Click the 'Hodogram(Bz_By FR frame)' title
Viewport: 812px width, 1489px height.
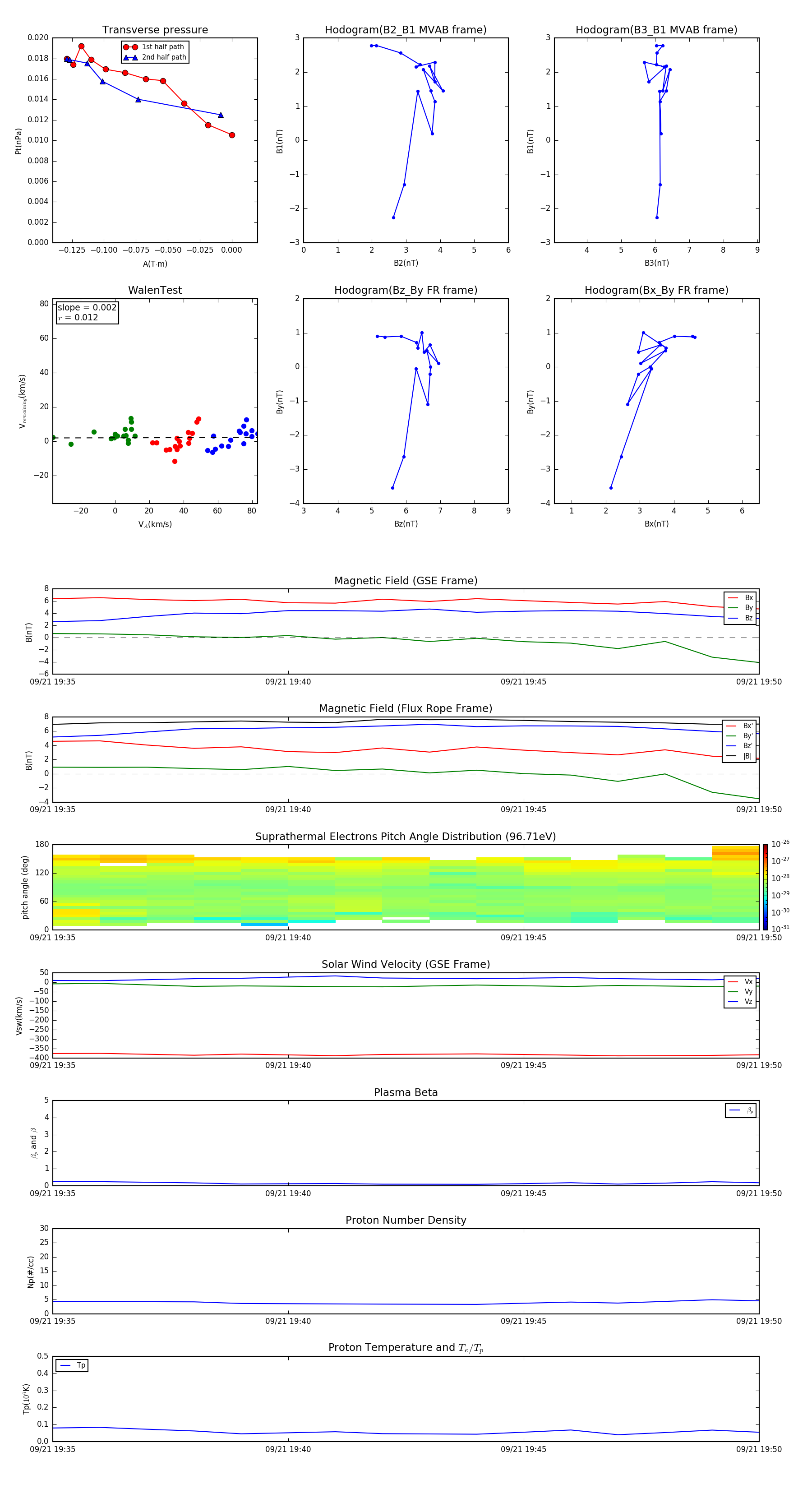[406, 290]
